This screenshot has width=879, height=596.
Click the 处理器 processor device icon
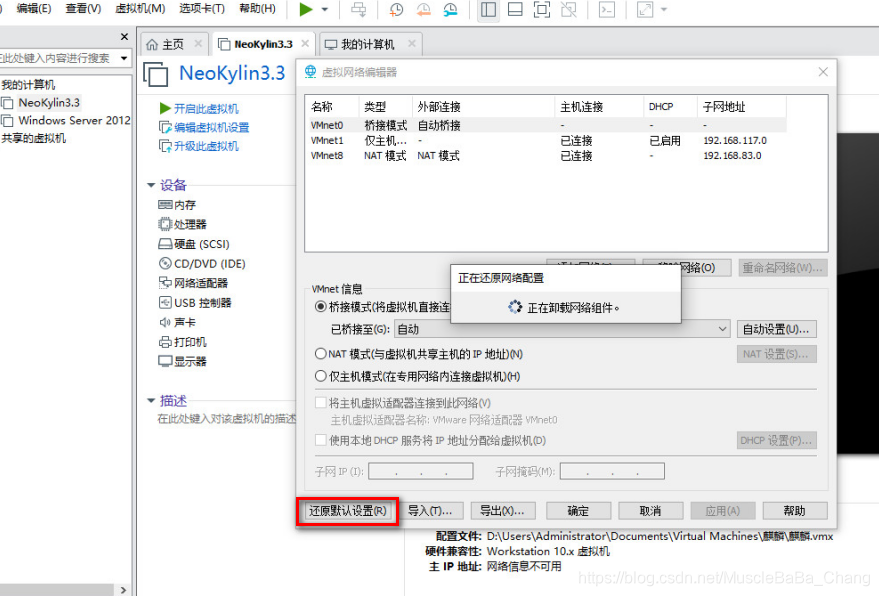[x=165, y=224]
